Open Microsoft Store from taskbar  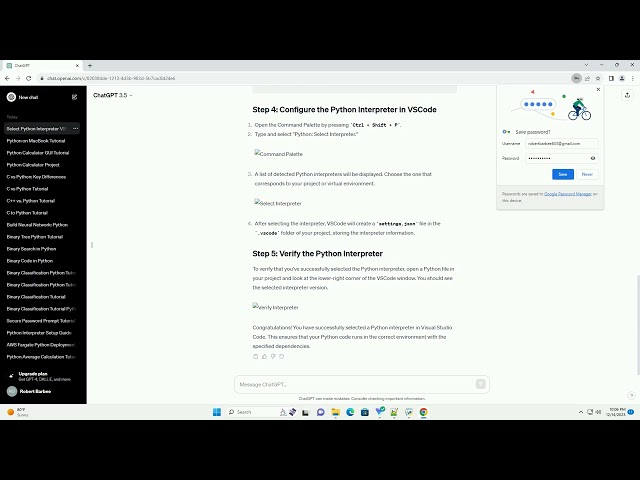point(365,412)
